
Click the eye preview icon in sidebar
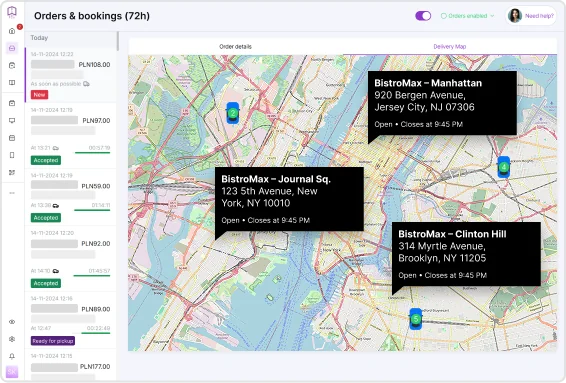pyautogui.click(x=12, y=322)
